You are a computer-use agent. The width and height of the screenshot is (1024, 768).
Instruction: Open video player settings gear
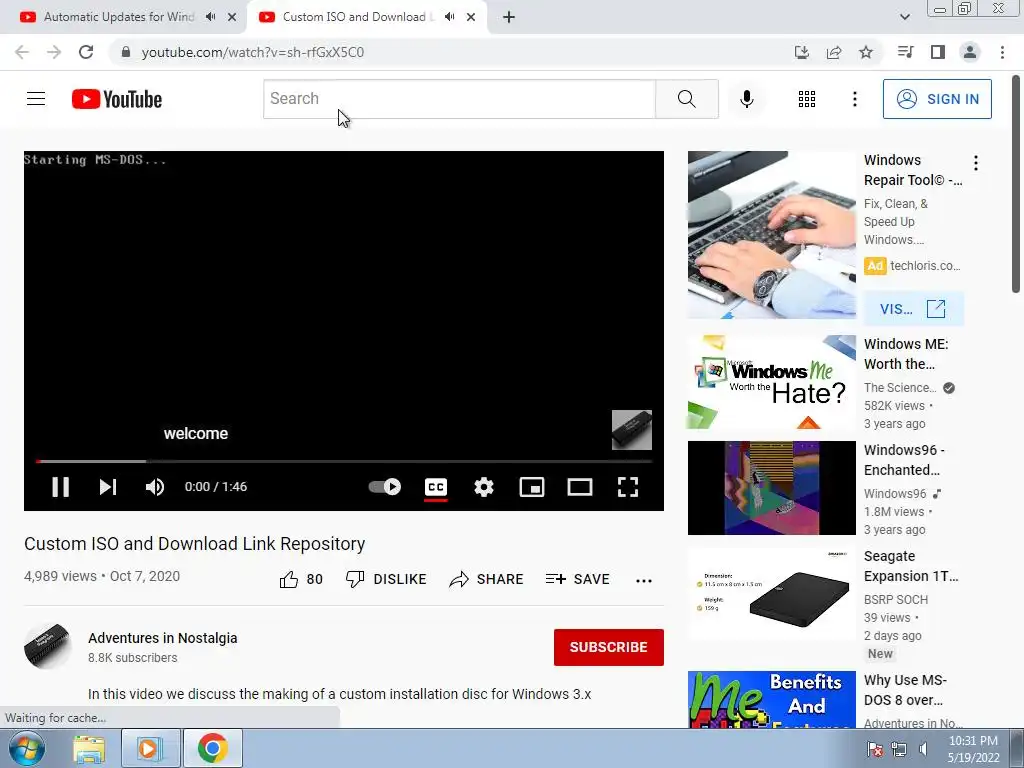click(x=484, y=487)
